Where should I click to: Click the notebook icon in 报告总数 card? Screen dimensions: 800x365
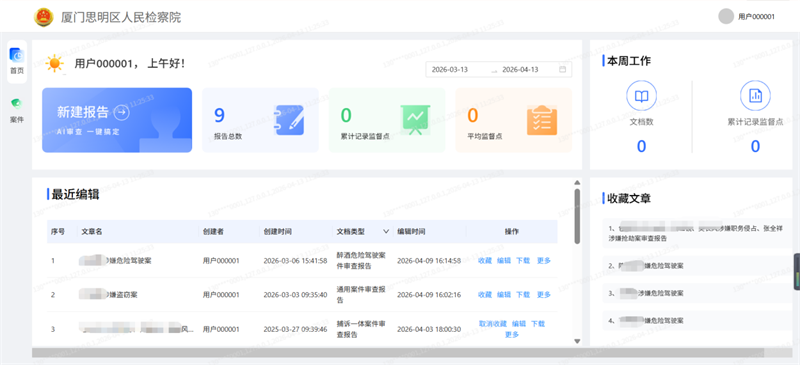(289, 120)
